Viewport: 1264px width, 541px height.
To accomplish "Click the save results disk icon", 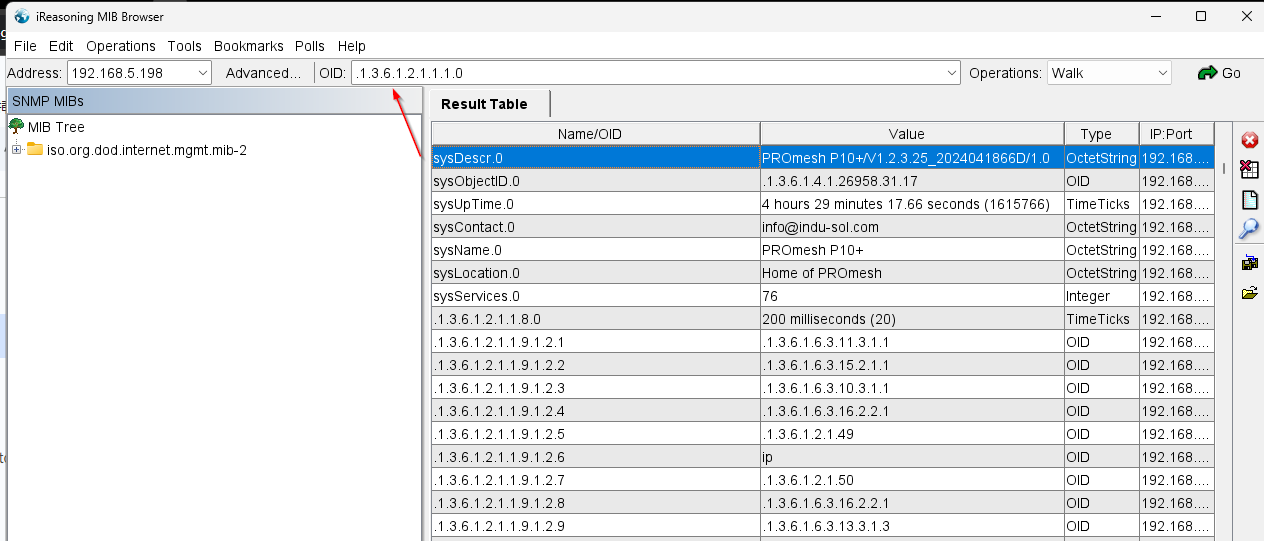I will [1249, 263].
